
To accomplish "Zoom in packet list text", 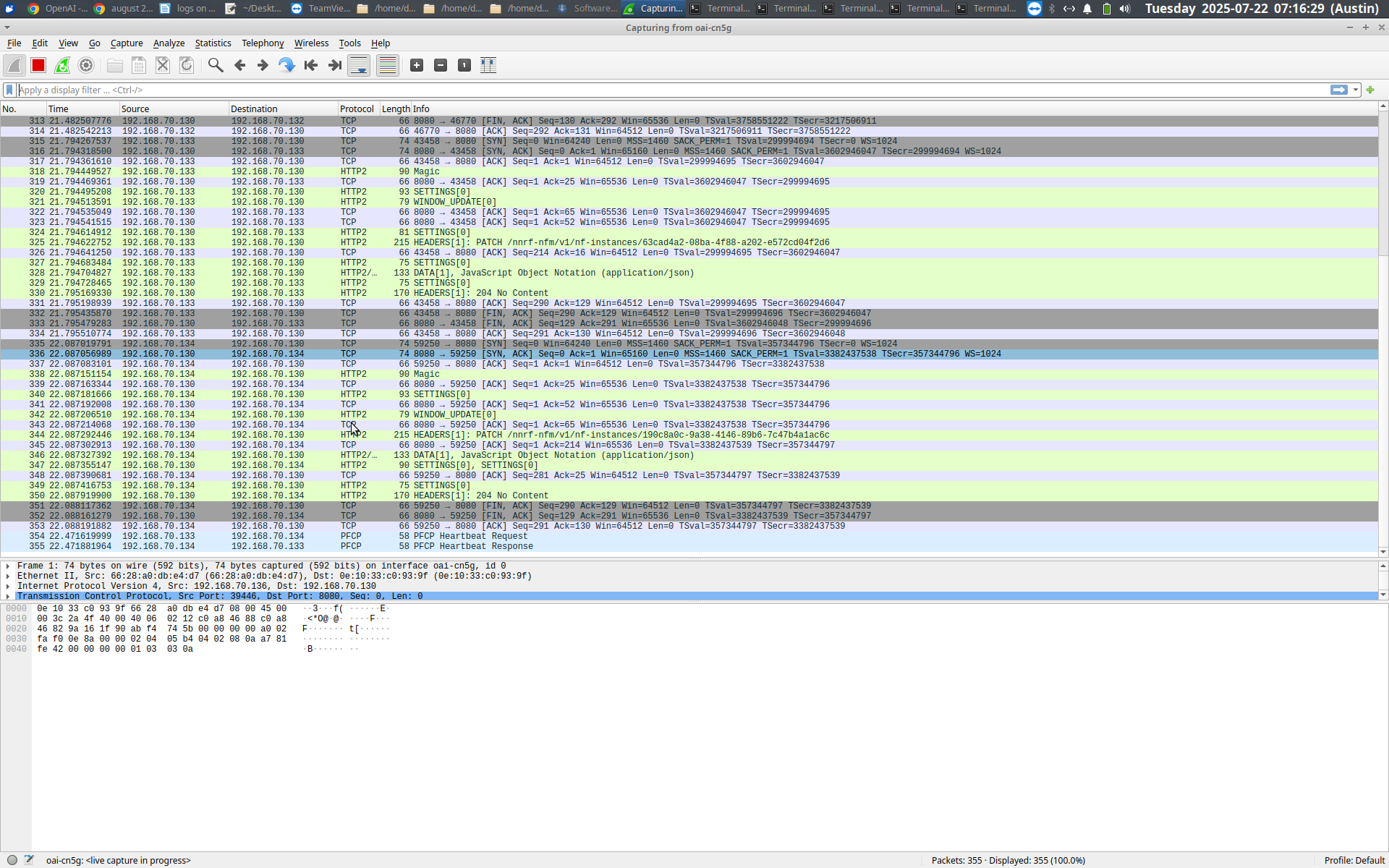I will 417,66.
